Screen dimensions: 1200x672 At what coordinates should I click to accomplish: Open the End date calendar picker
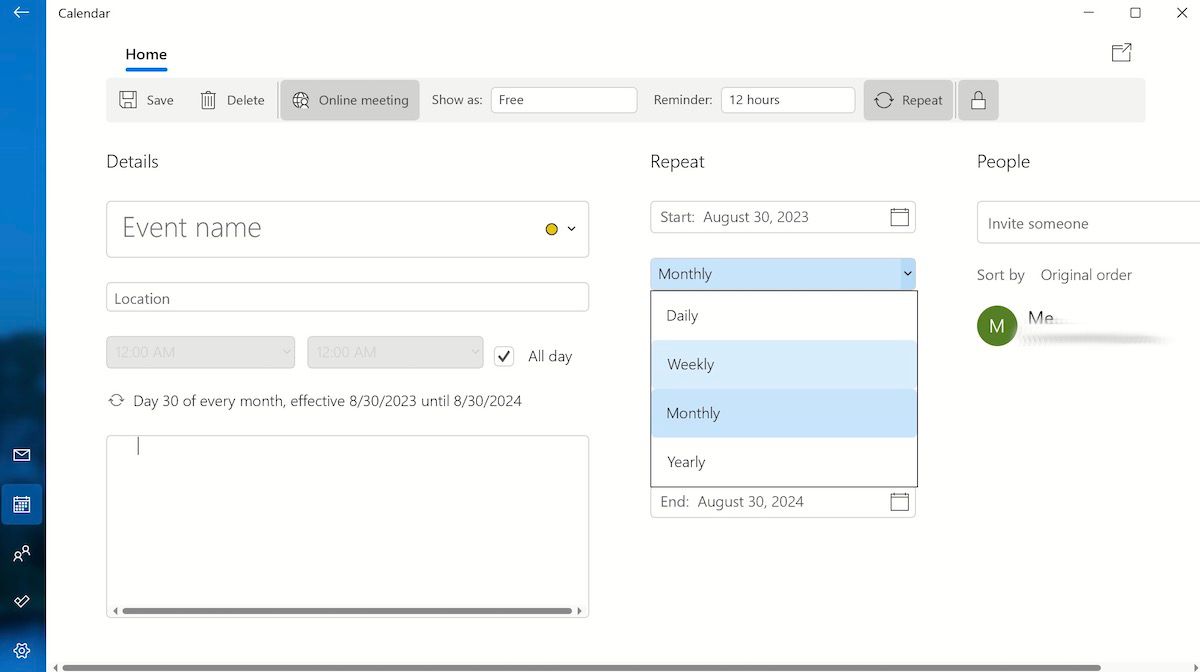[x=899, y=502]
